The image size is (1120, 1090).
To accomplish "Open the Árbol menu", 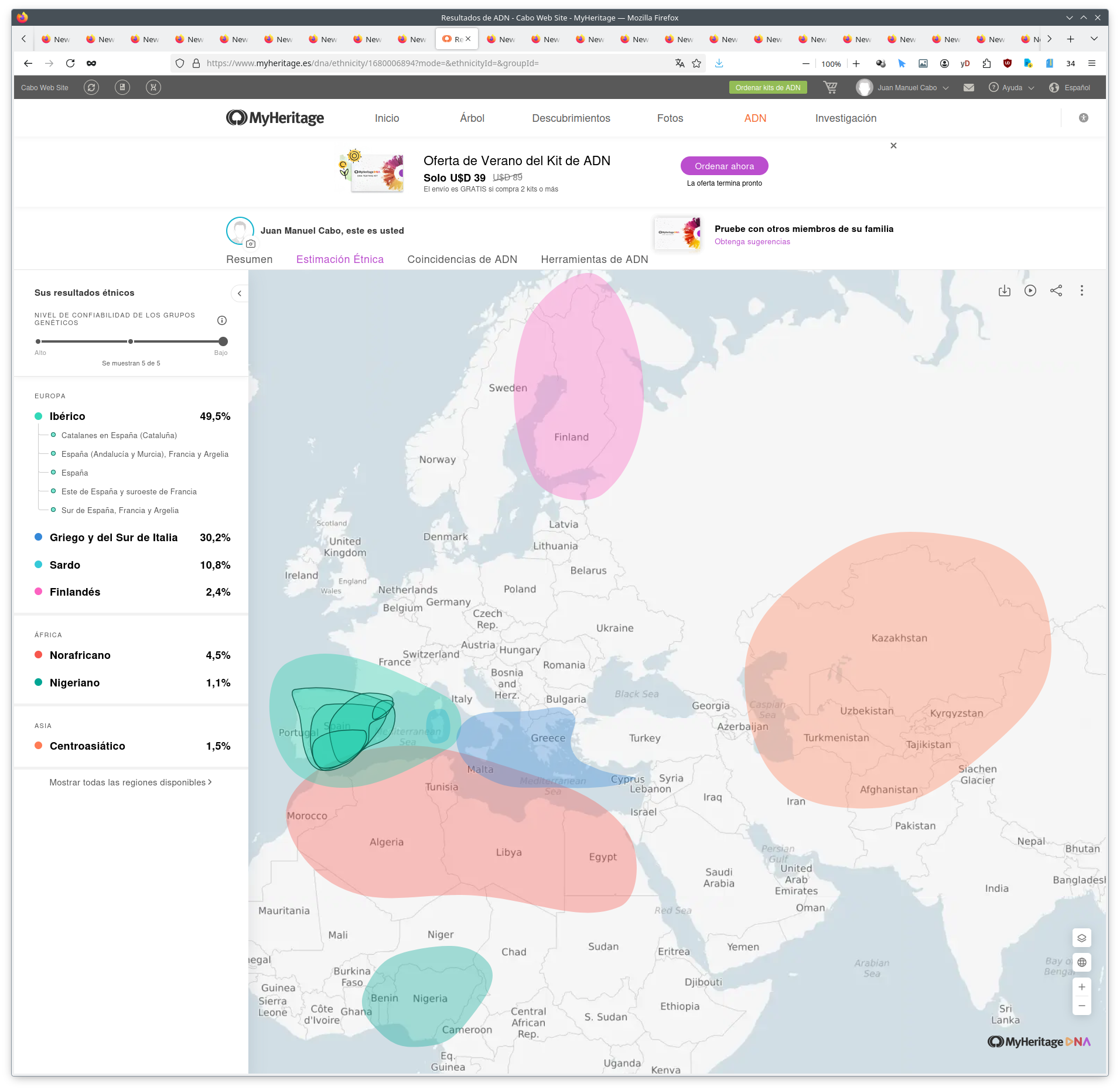I will 472,118.
